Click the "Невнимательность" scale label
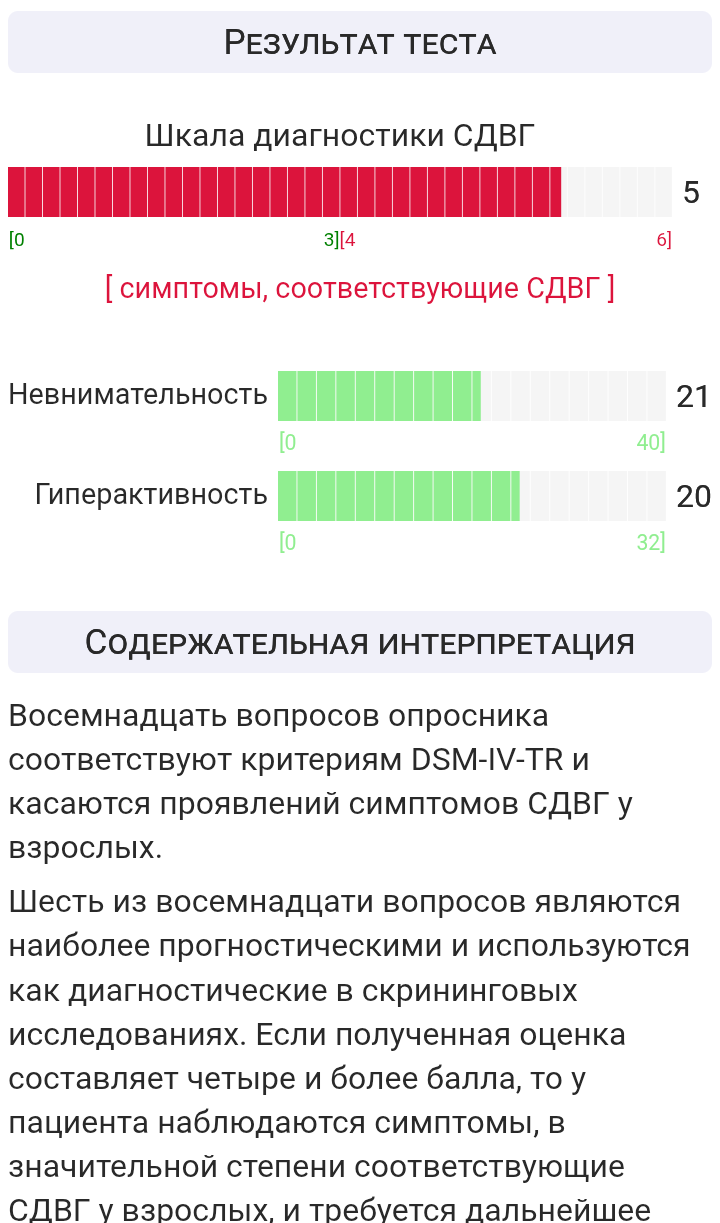720x1223 pixels. [x=138, y=395]
